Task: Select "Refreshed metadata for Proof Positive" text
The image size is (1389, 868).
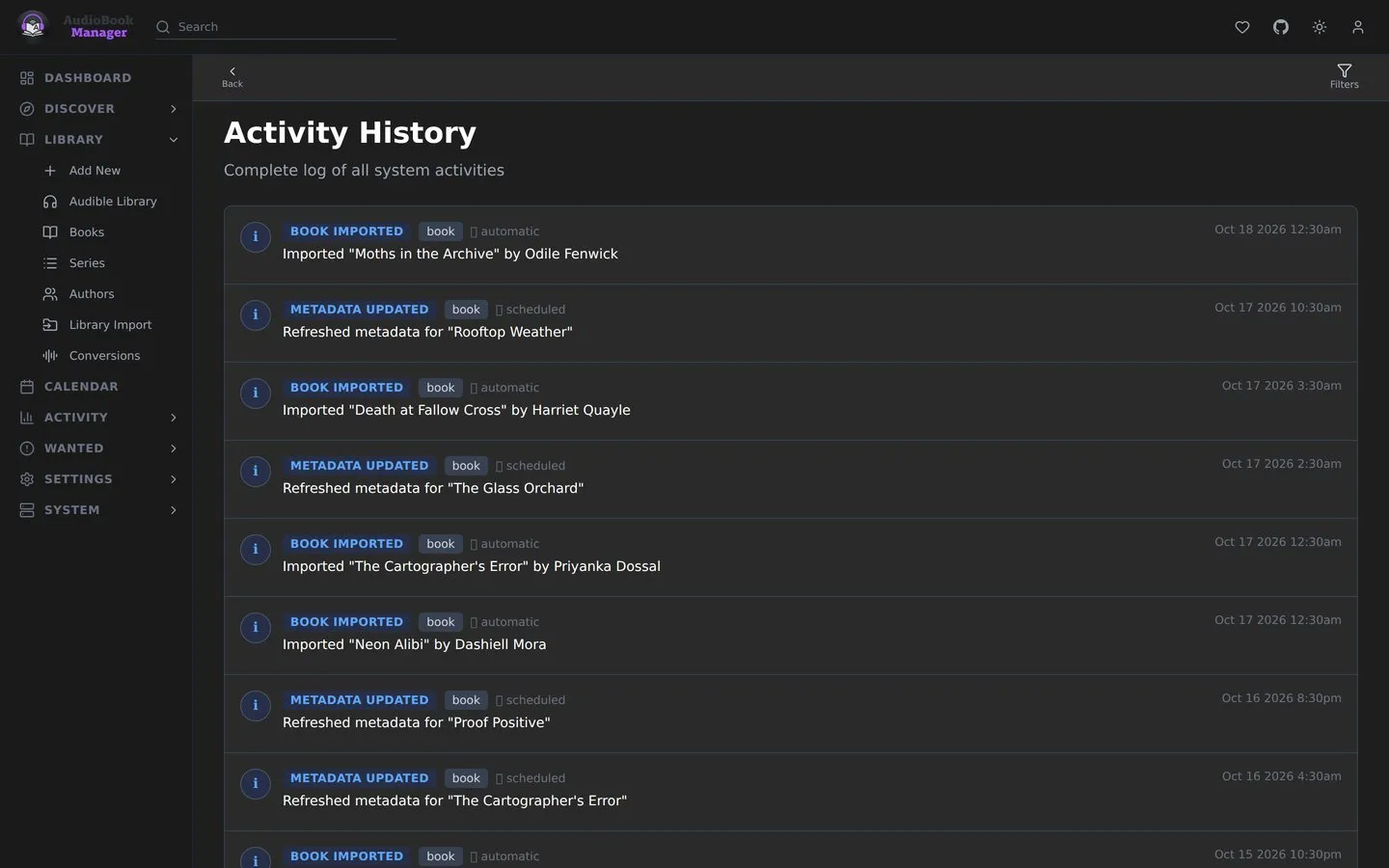Action: [x=417, y=722]
